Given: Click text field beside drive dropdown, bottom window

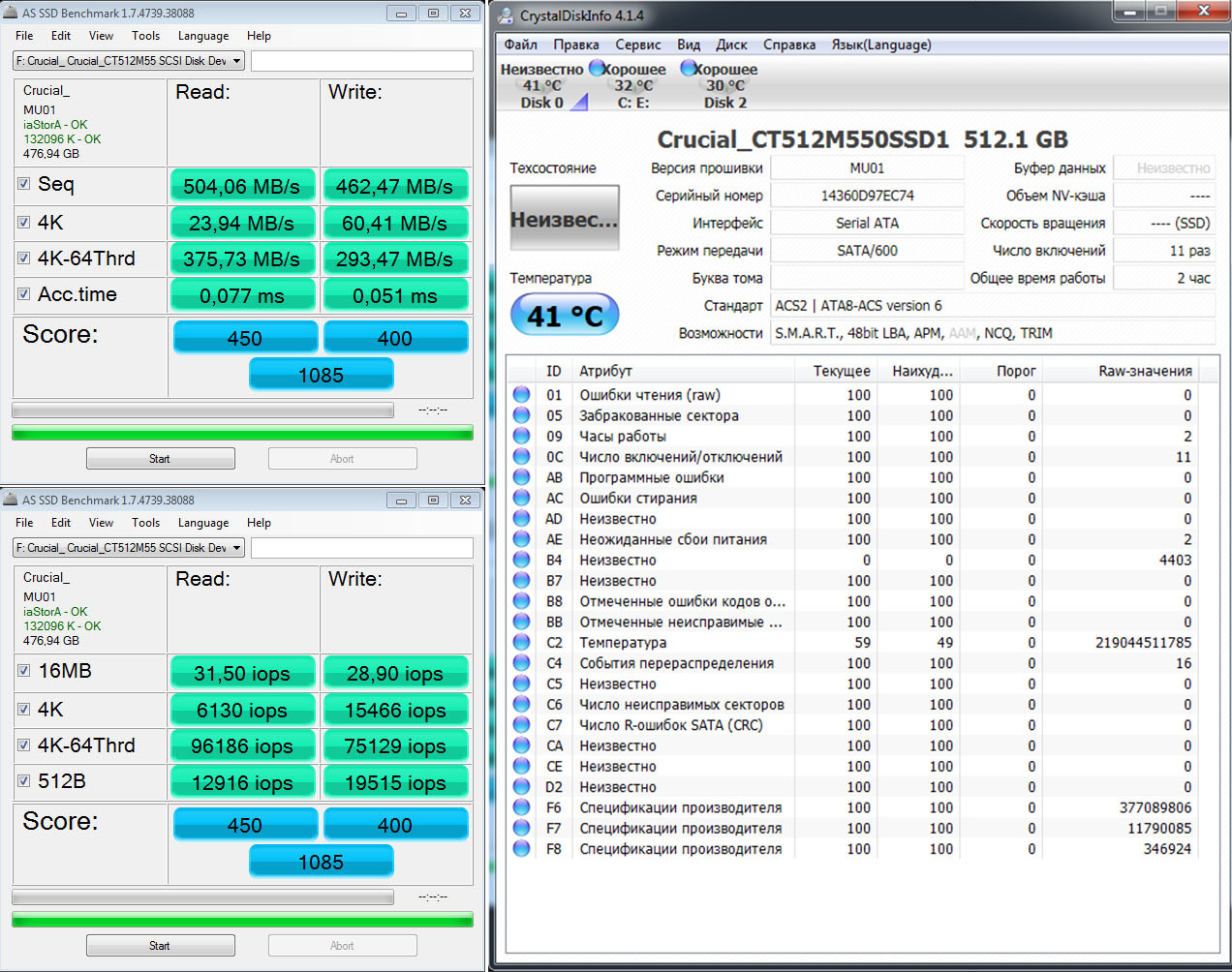Looking at the screenshot, I should pos(362,548).
